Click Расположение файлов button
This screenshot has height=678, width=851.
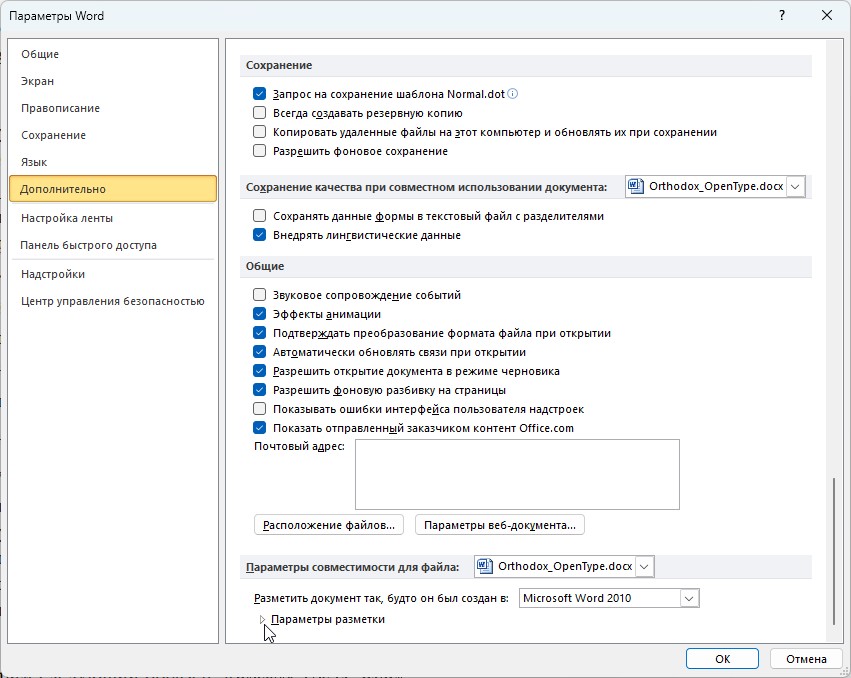point(329,524)
